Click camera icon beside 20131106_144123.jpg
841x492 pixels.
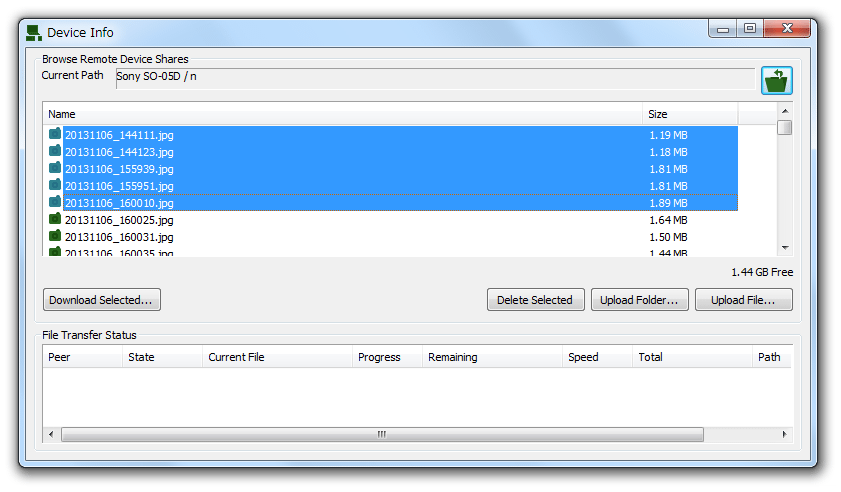click(x=55, y=151)
